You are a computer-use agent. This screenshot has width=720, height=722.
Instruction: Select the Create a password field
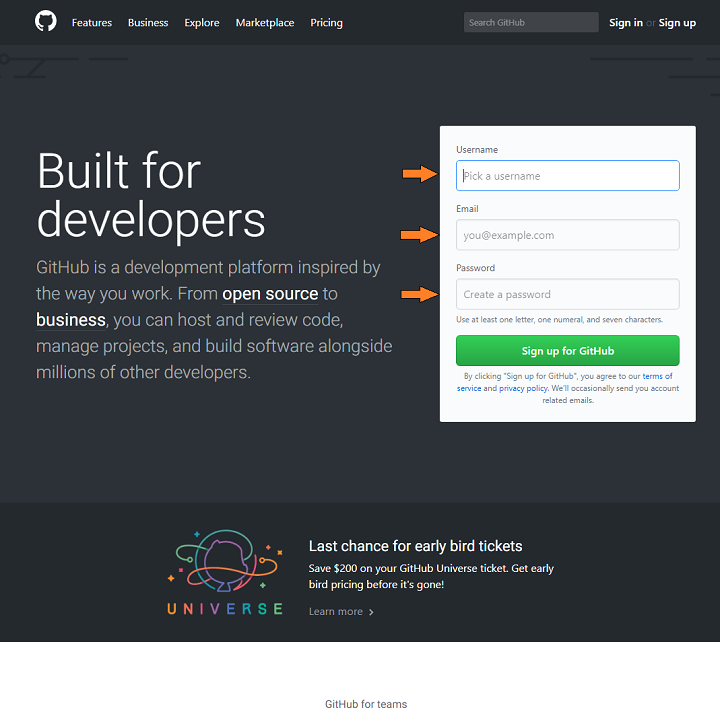click(568, 294)
